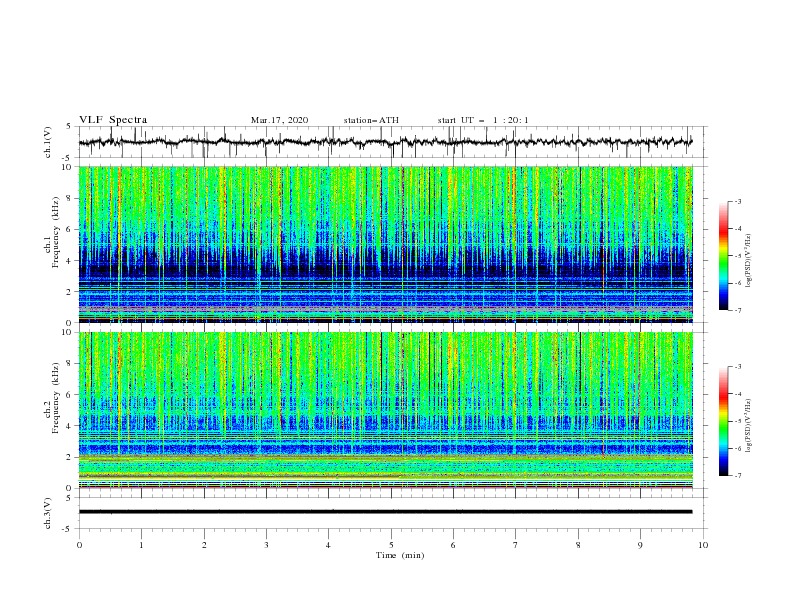792x612 pixels.
Task: Click the "7" tick on the time axis
Action: 515,545
